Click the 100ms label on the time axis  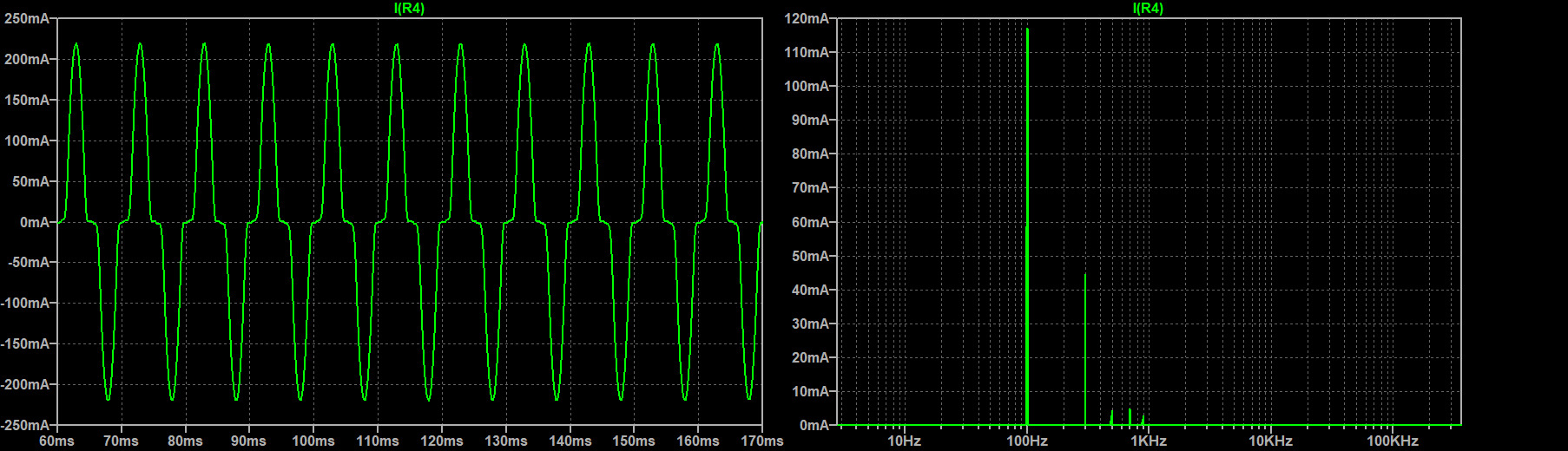[x=313, y=441]
